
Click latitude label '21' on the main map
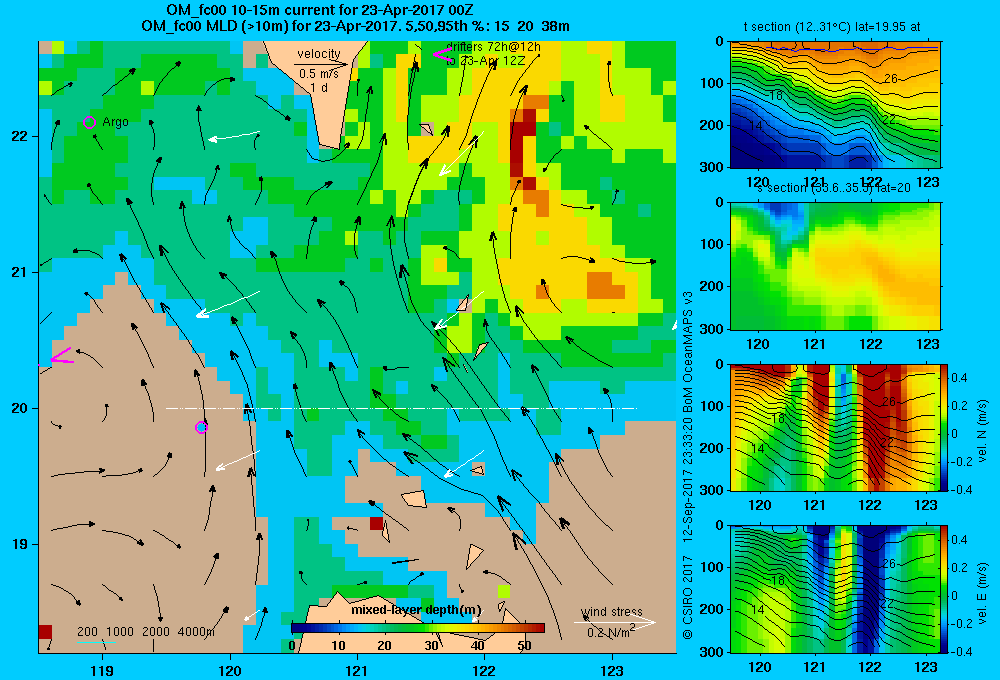pyautogui.click(x=20, y=272)
